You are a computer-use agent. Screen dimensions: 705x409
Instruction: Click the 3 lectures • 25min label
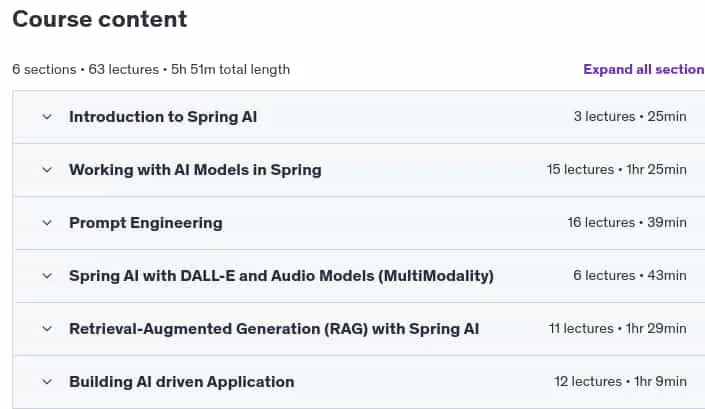click(x=630, y=116)
